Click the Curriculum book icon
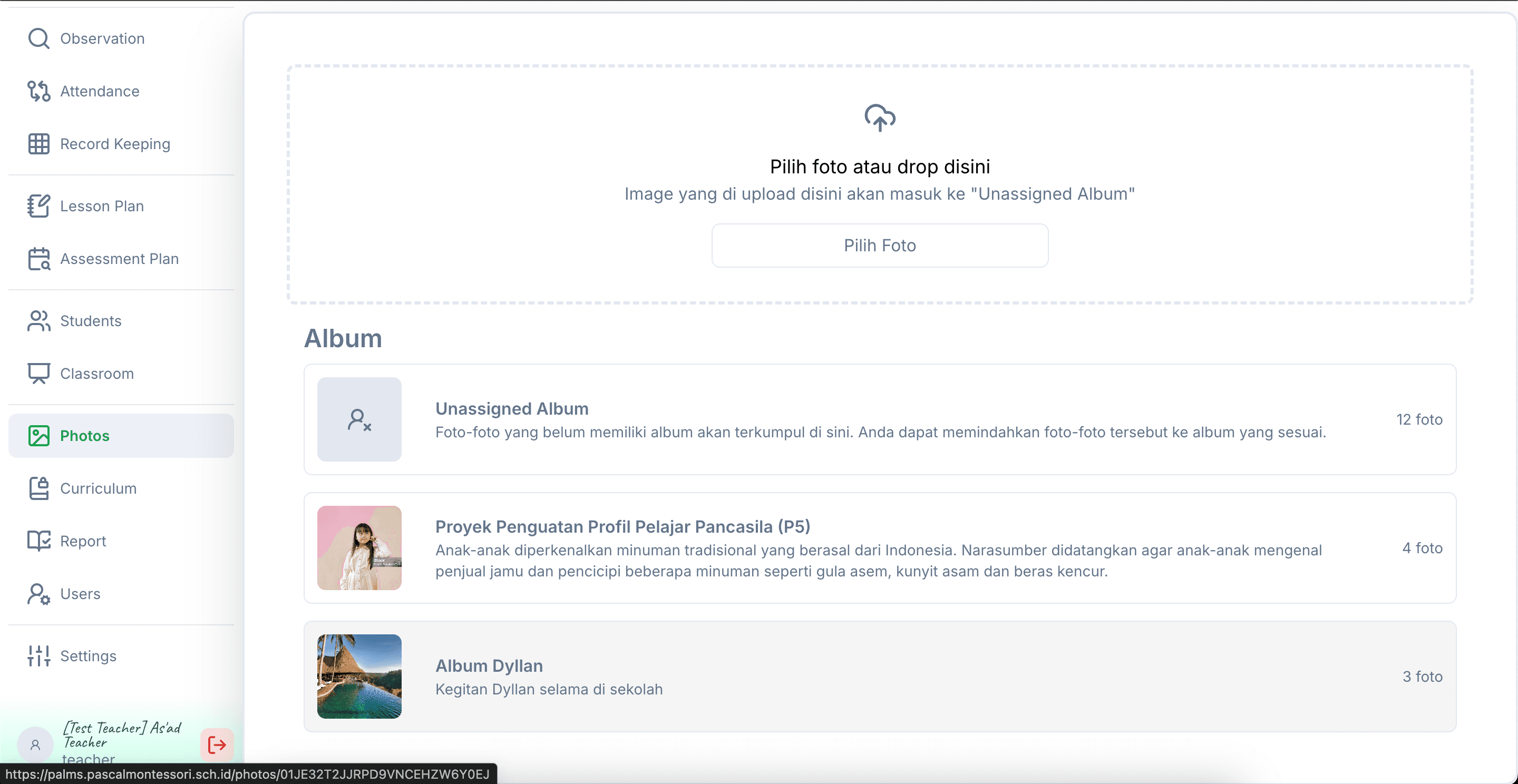The width and height of the screenshot is (1518, 784). 39,488
